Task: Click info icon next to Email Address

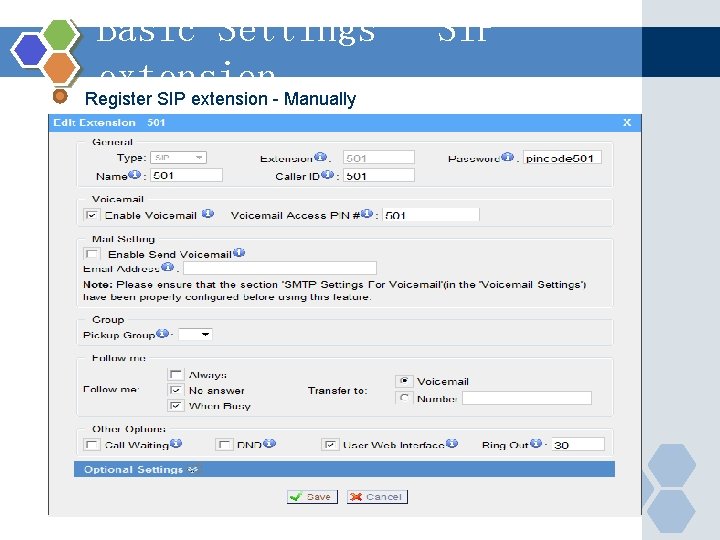Action: (168, 266)
